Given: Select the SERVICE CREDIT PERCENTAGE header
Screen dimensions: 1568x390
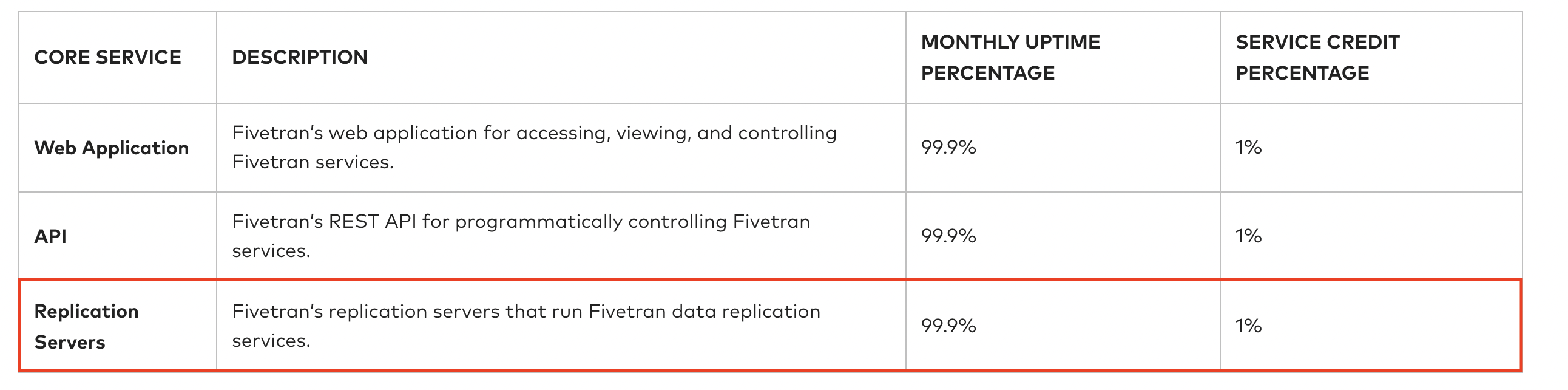Looking at the screenshot, I should pyautogui.click(x=1317, y=57).
